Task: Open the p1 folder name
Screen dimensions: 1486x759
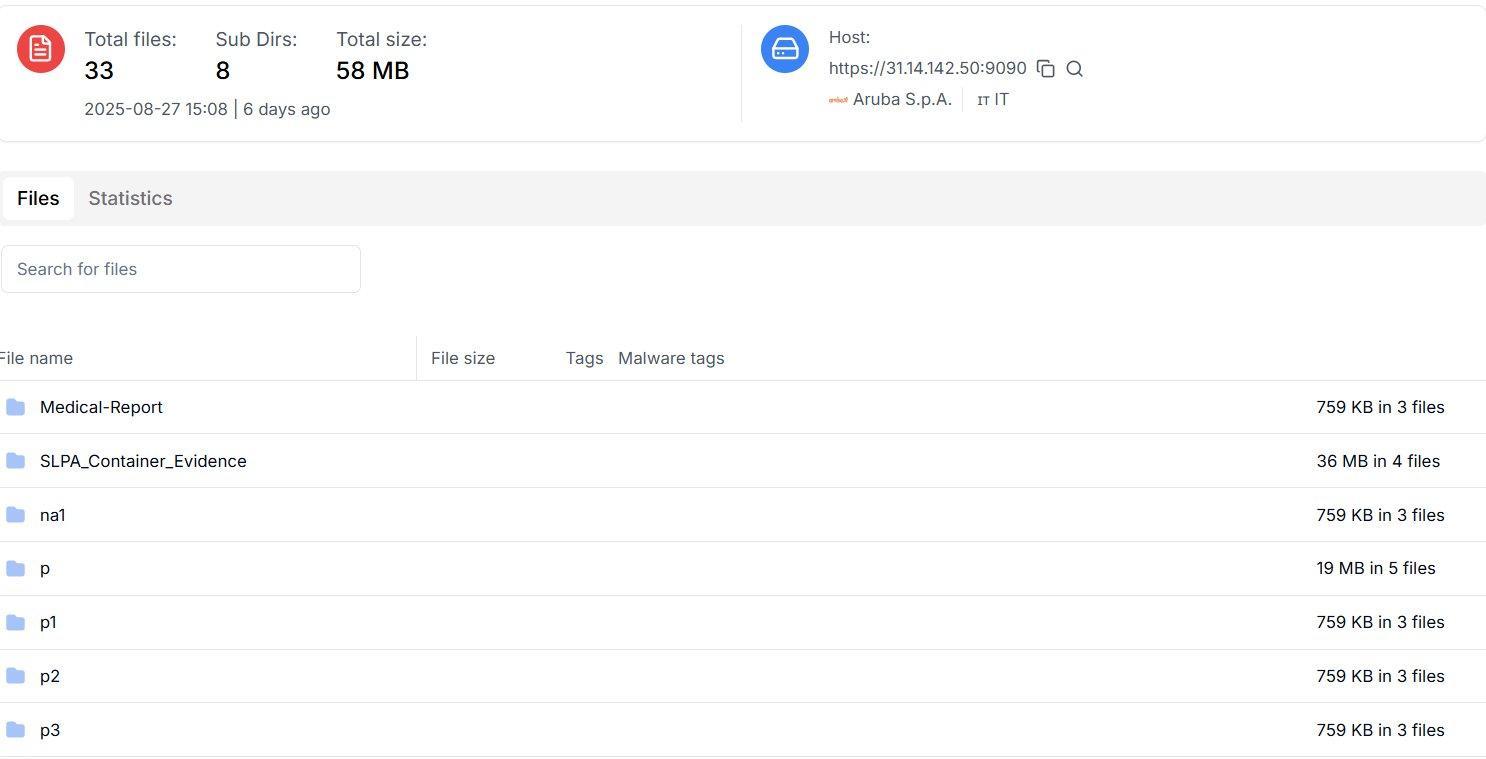Action: pyautogui.click(x=48, y=622)
